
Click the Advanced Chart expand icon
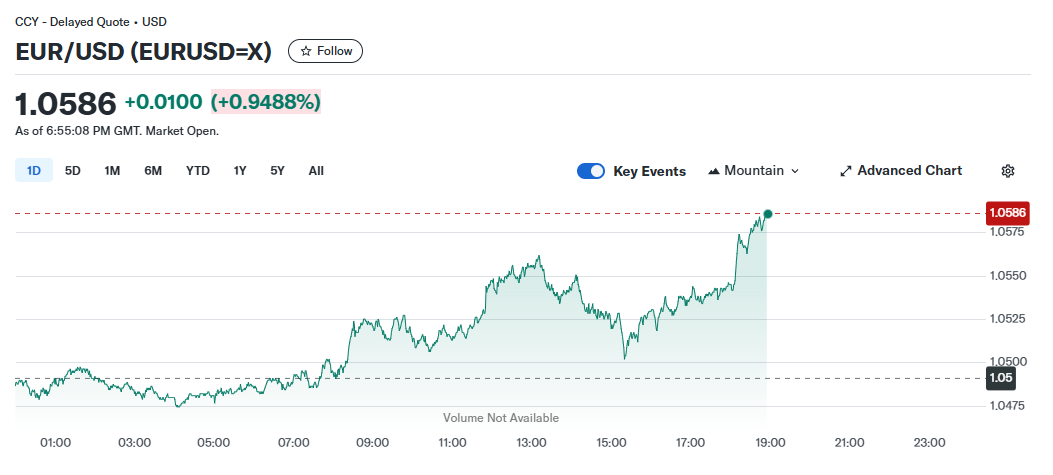[845, 171]
